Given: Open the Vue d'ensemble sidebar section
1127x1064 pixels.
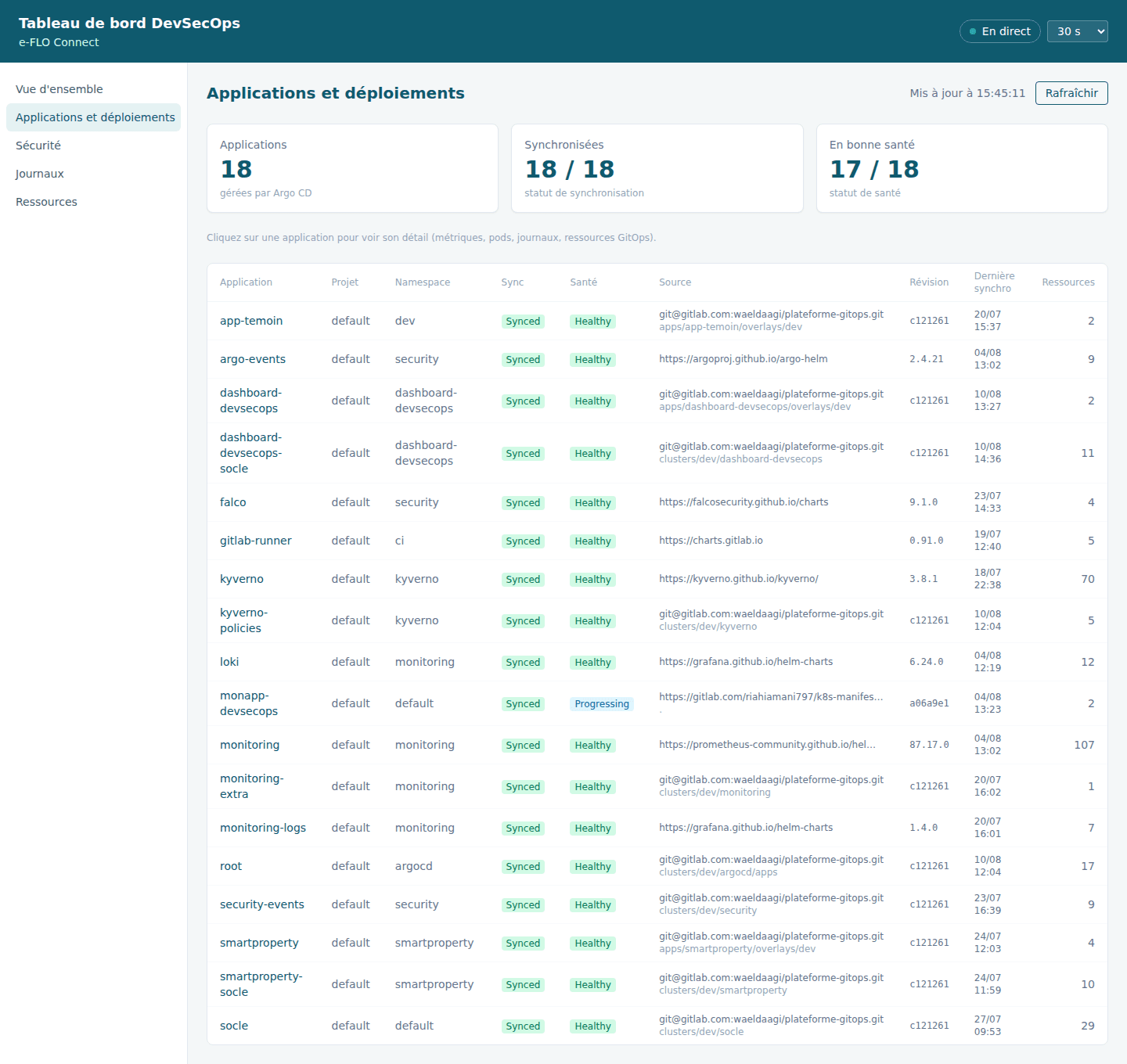Looking at the screenshot, I should pyautogui.click(x=93, y=89).
